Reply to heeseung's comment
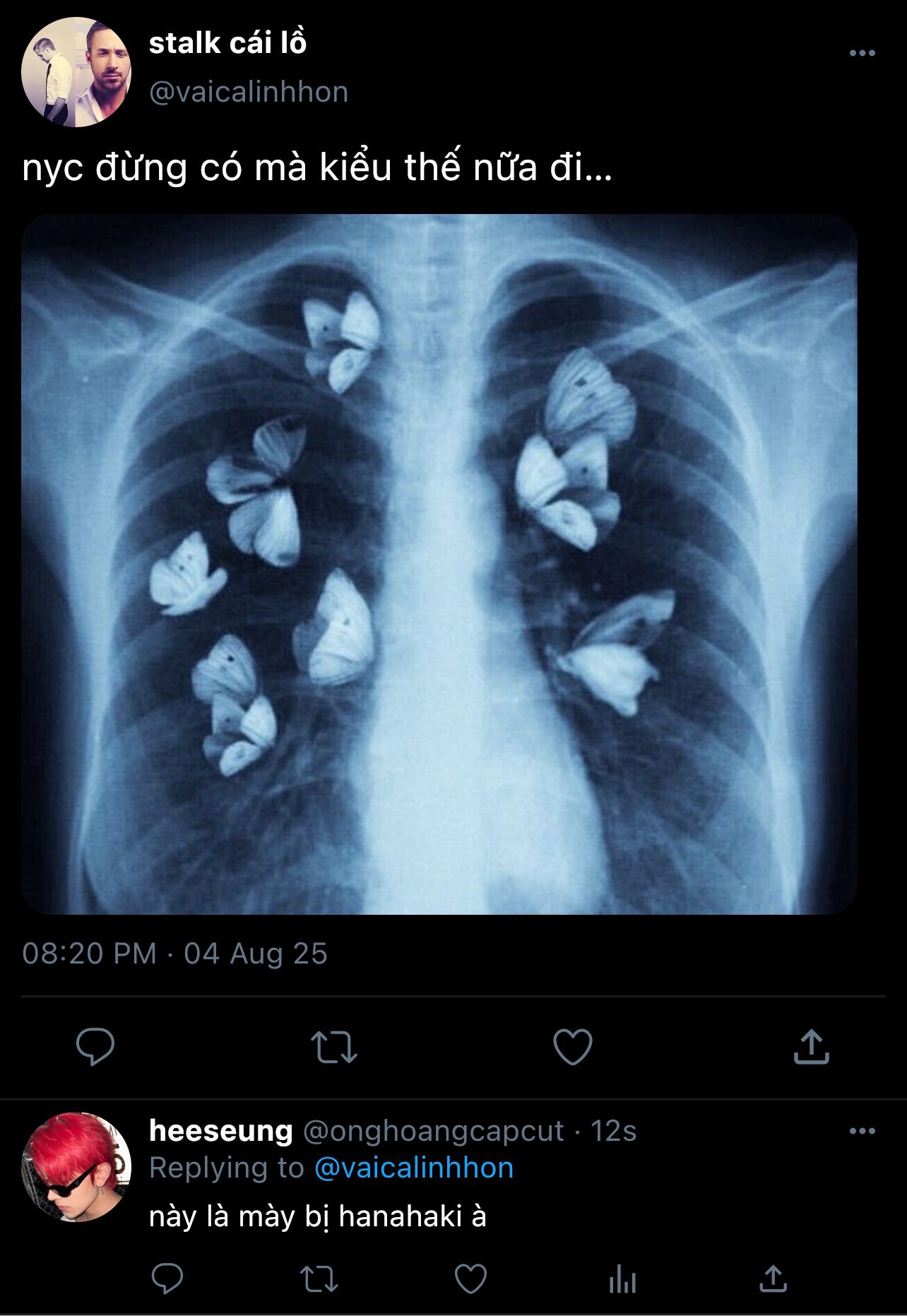 point(167,1279)
